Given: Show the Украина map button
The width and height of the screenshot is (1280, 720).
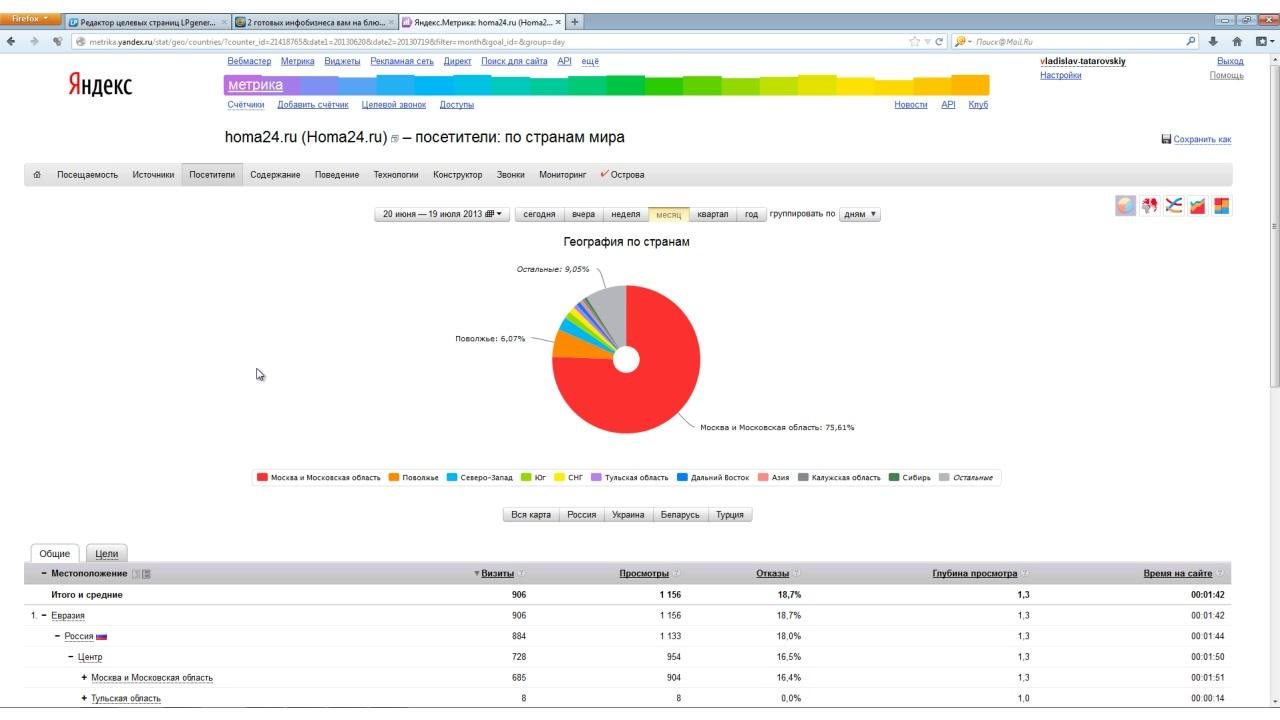Looking at the screenshot, I should coord(628,515).
